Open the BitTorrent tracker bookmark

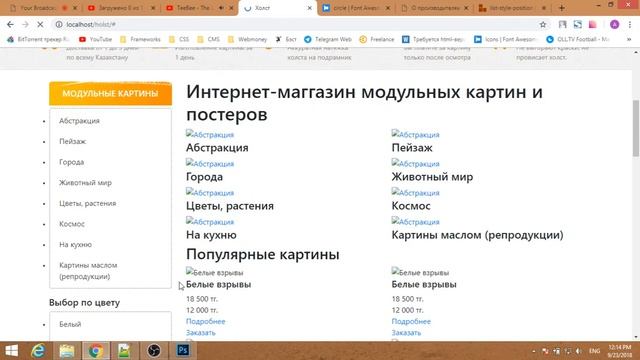(x=38, y=39)
